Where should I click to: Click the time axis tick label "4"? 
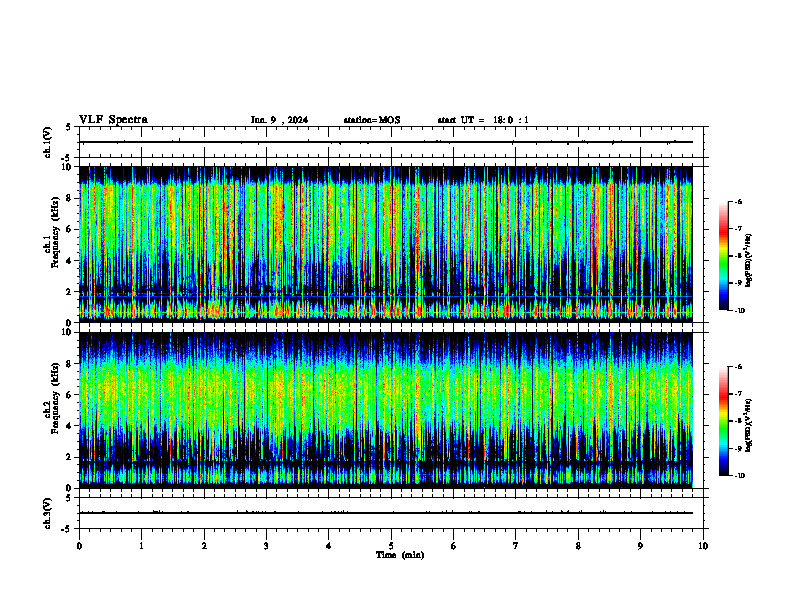(329, 546)
